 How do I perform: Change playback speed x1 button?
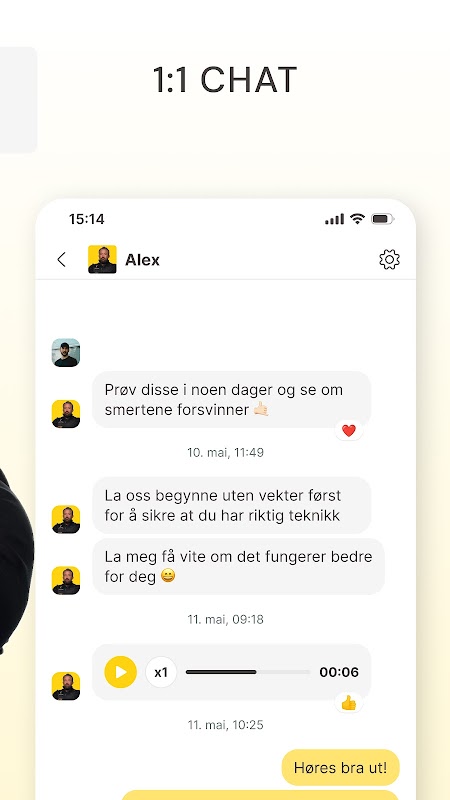[x=161, y=672]
